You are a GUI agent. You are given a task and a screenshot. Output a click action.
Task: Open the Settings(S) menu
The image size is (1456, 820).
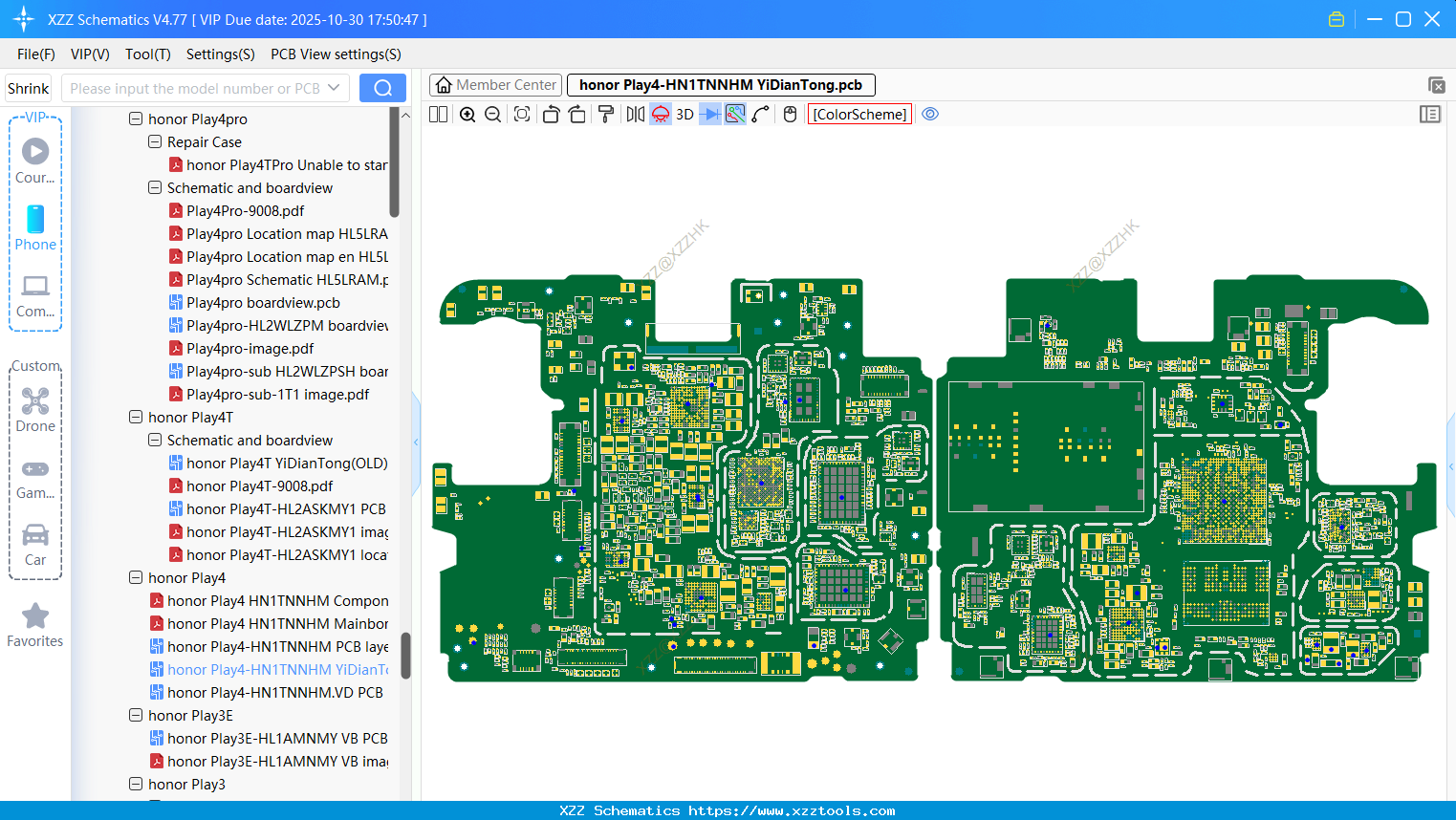click(x=221, y=54)
